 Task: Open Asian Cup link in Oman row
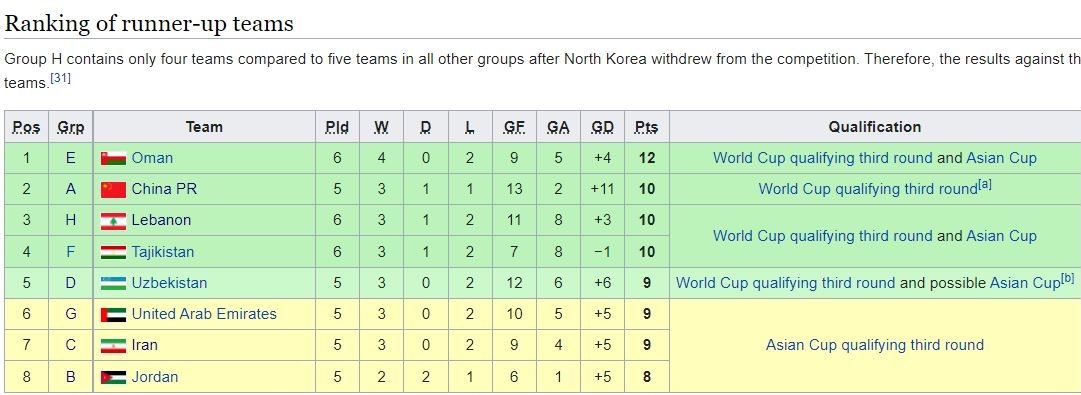pyautogui.click(x=1001, y=158)
